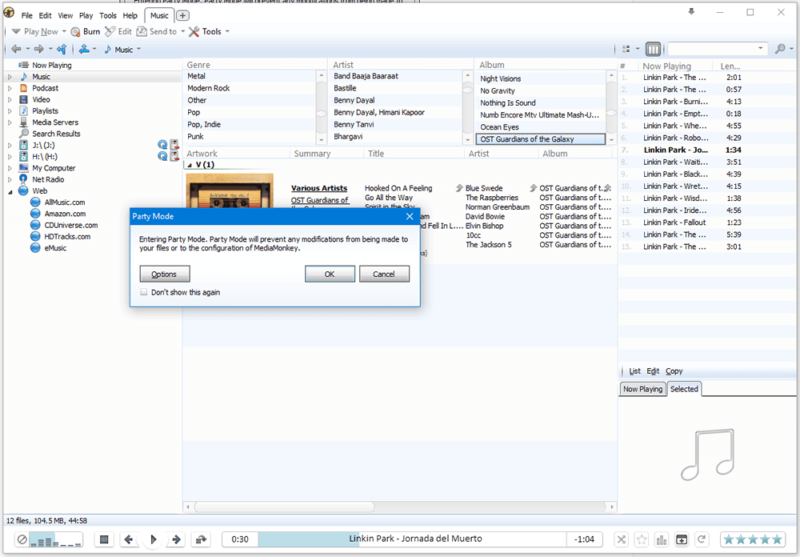Open Options in Party Mode dialog
800x557 pixels.
(x=164, y=274)
